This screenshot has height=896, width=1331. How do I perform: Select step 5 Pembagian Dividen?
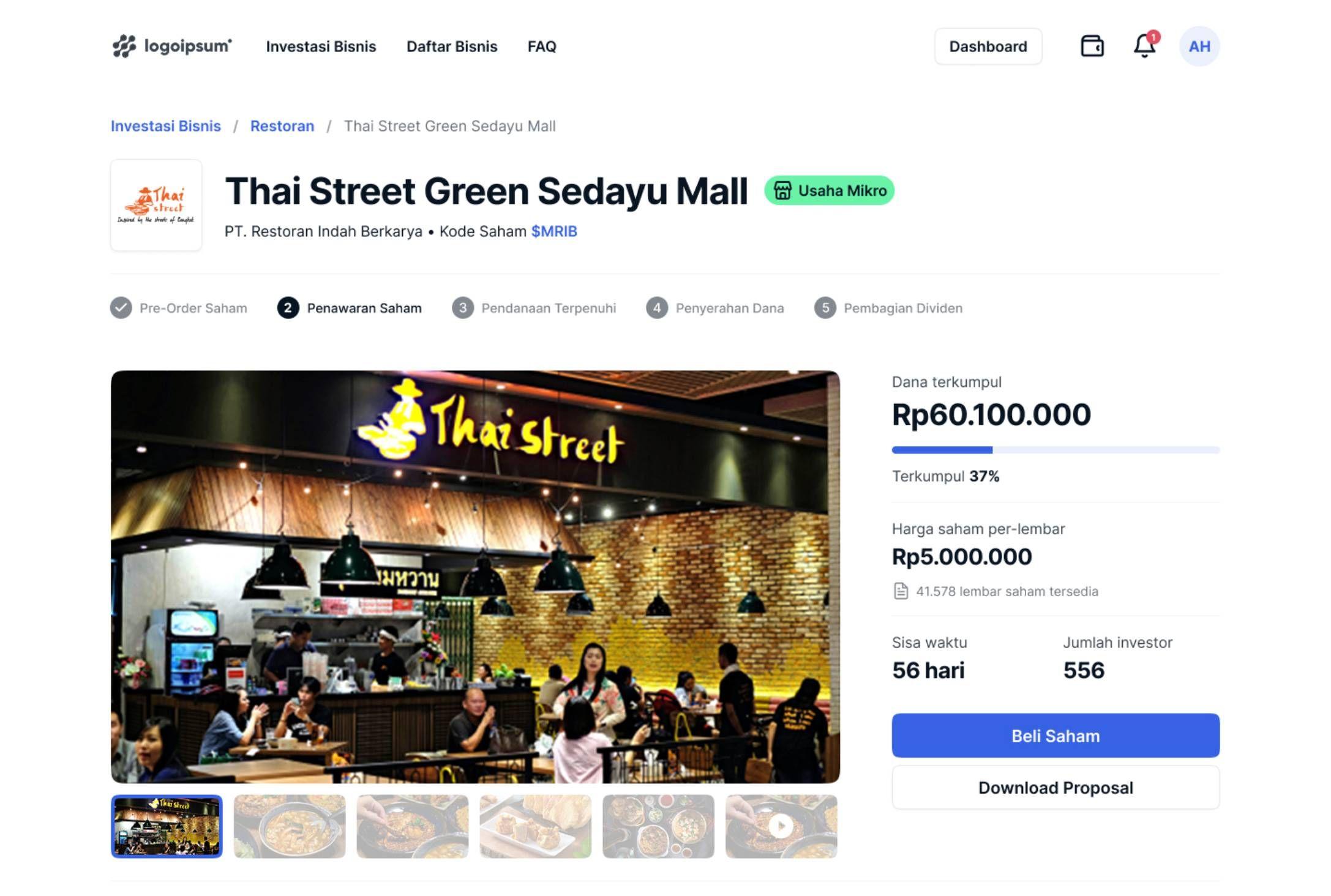[888, 308]
